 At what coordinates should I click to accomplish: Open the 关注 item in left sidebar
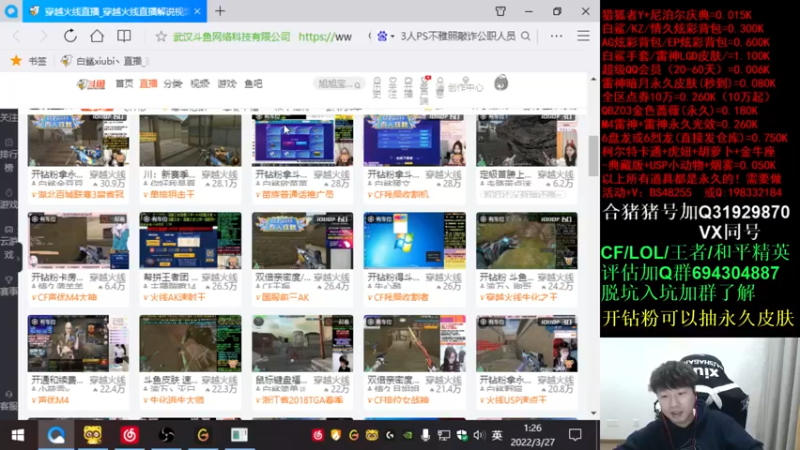pos(9,118)
